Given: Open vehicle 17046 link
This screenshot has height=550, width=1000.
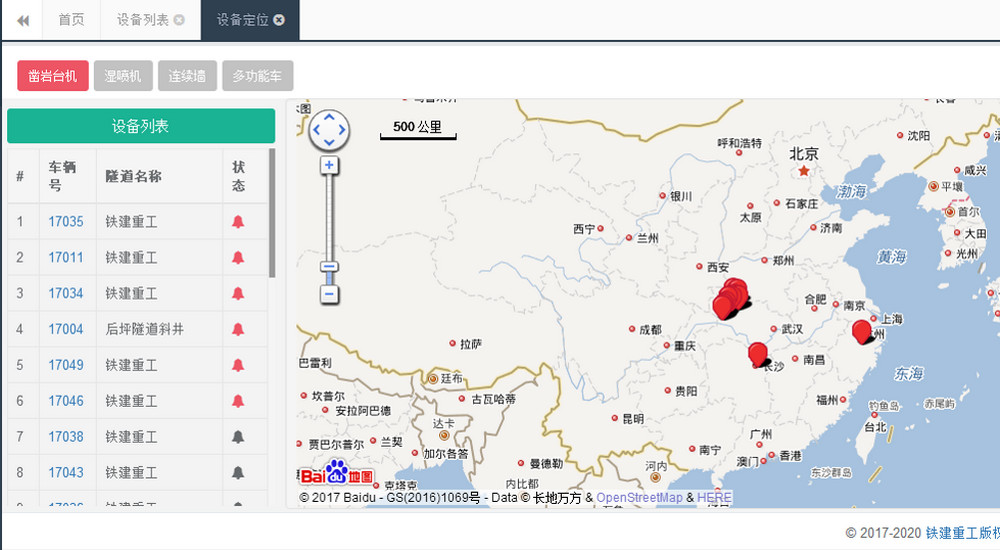Looking at the screenshot, I should (66, 400).
